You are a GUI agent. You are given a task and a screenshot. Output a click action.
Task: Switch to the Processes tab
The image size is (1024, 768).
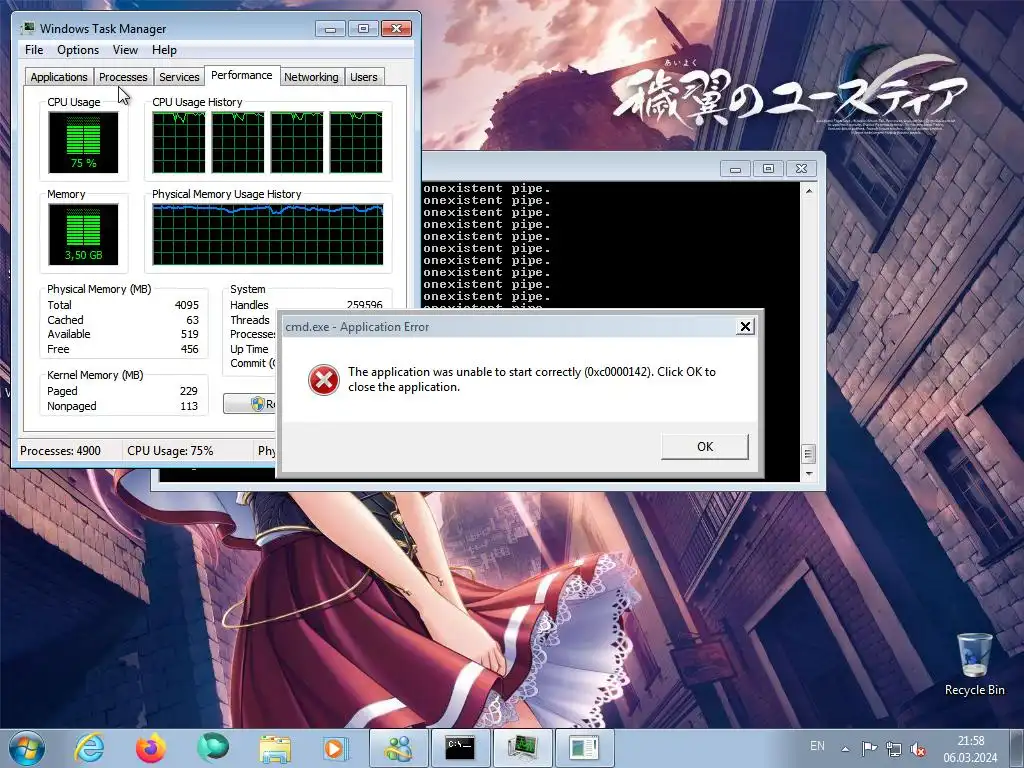[x=123, y=77]
